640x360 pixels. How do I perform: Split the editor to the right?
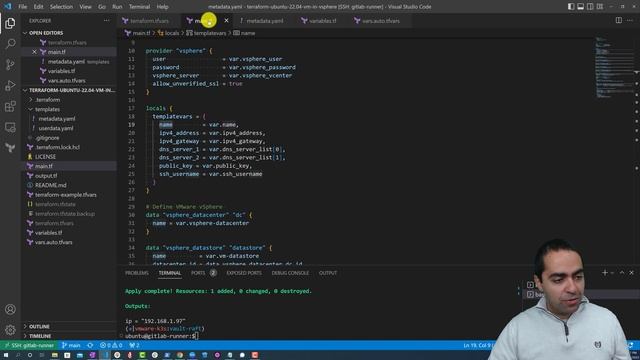619,20
